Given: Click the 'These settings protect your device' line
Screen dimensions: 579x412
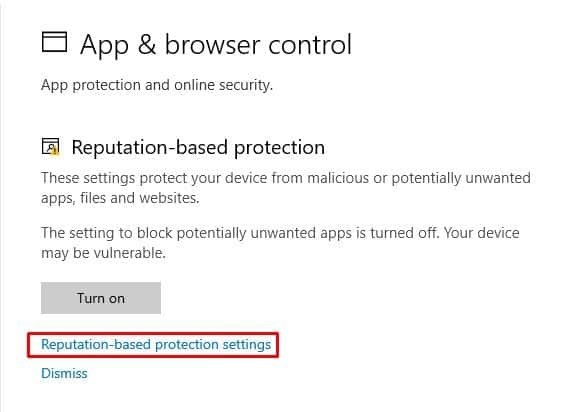Looking at the screenshot, I should pos(286,178).
